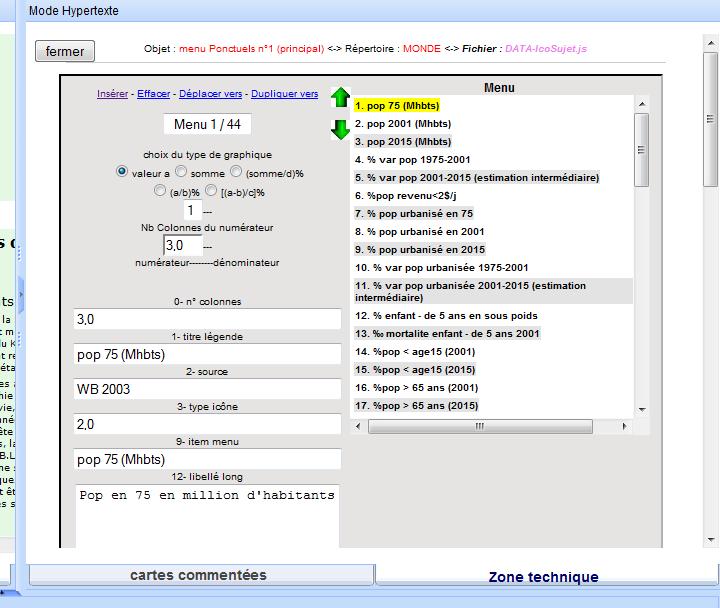Click the '3- type icône' input field
Image resolution: width=720 pixels, height=608 pixels.
coord(207,424)
